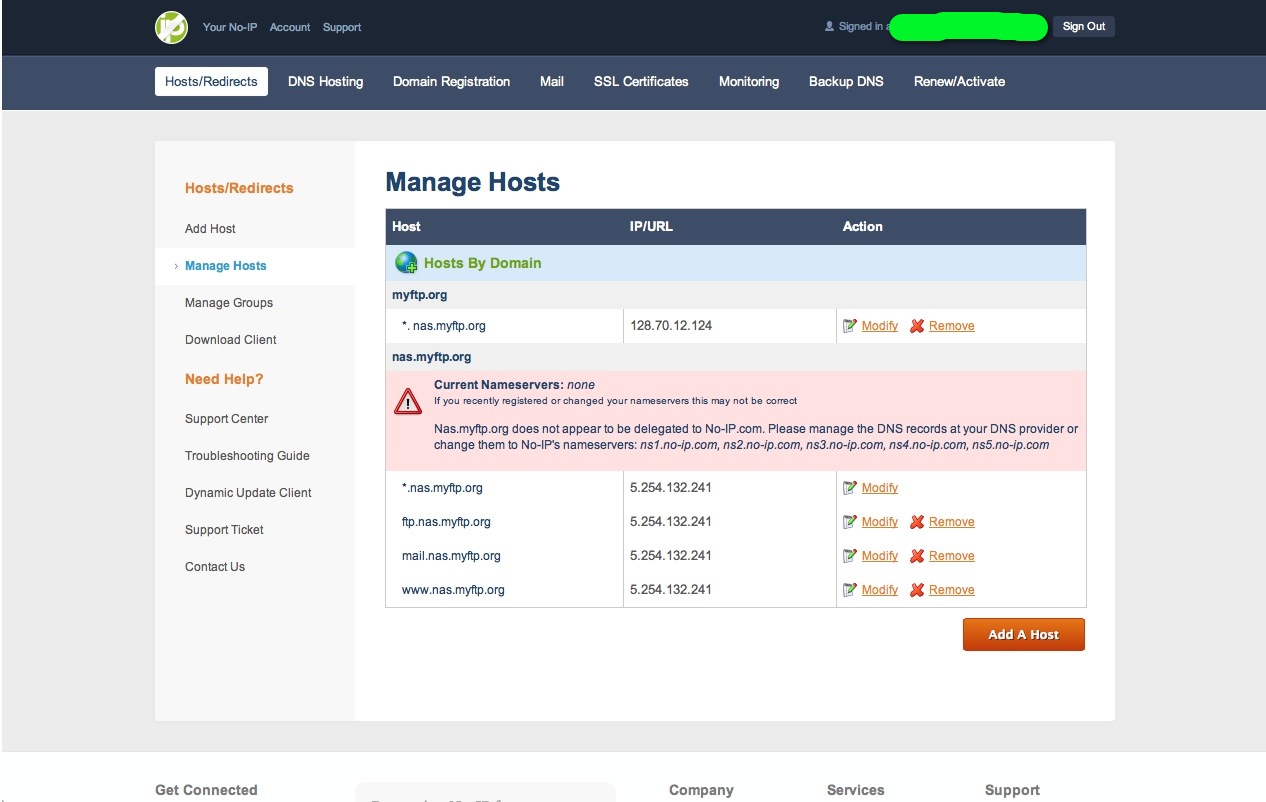Viewport: 1266px width, 802px height.
Task: Click the Action column header
Action: pyautogui.click(x=862, y=227)
